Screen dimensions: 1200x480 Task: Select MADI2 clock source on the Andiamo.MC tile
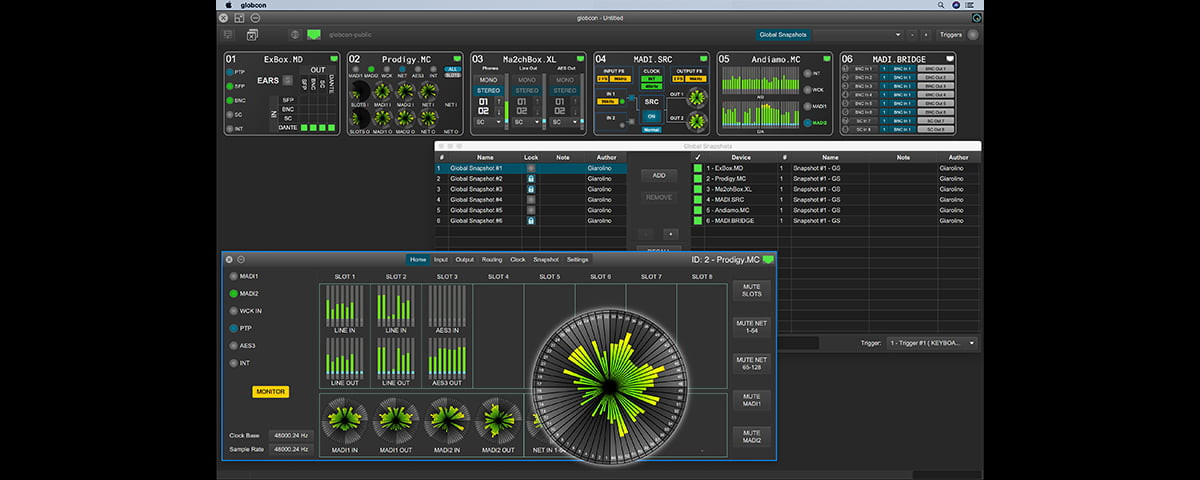tap(807, 122)
